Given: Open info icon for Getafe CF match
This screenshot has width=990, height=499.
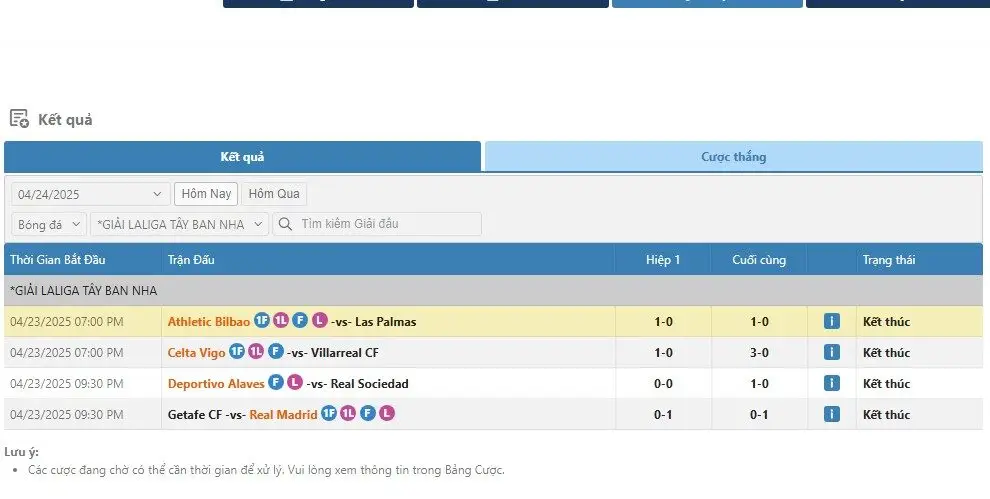Looking at the screenshot, I should tap(831, 414).
